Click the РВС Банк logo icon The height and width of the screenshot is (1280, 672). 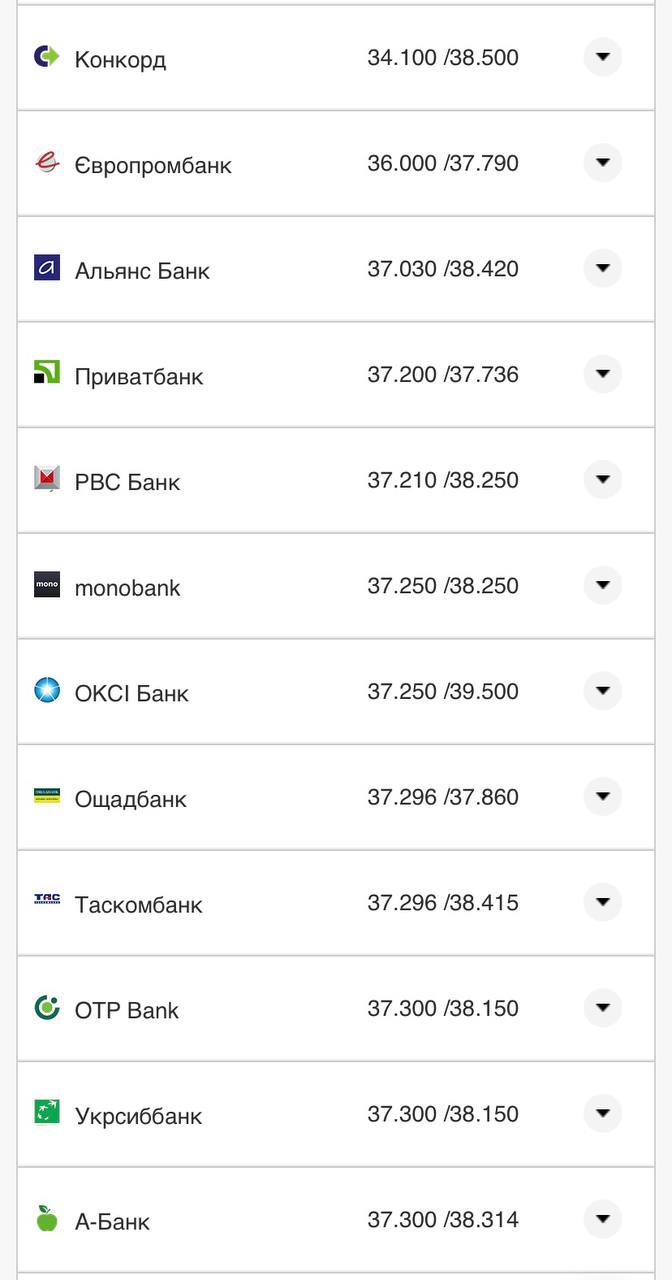pyautogui.click(x=47, y=480)
